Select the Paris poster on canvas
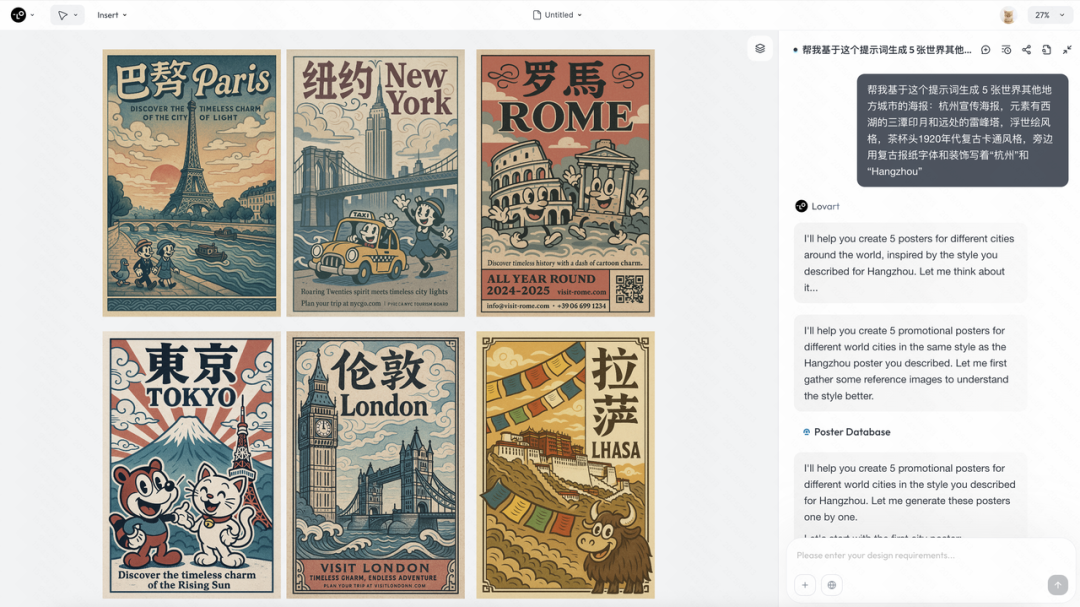 (x=191, y=183)
